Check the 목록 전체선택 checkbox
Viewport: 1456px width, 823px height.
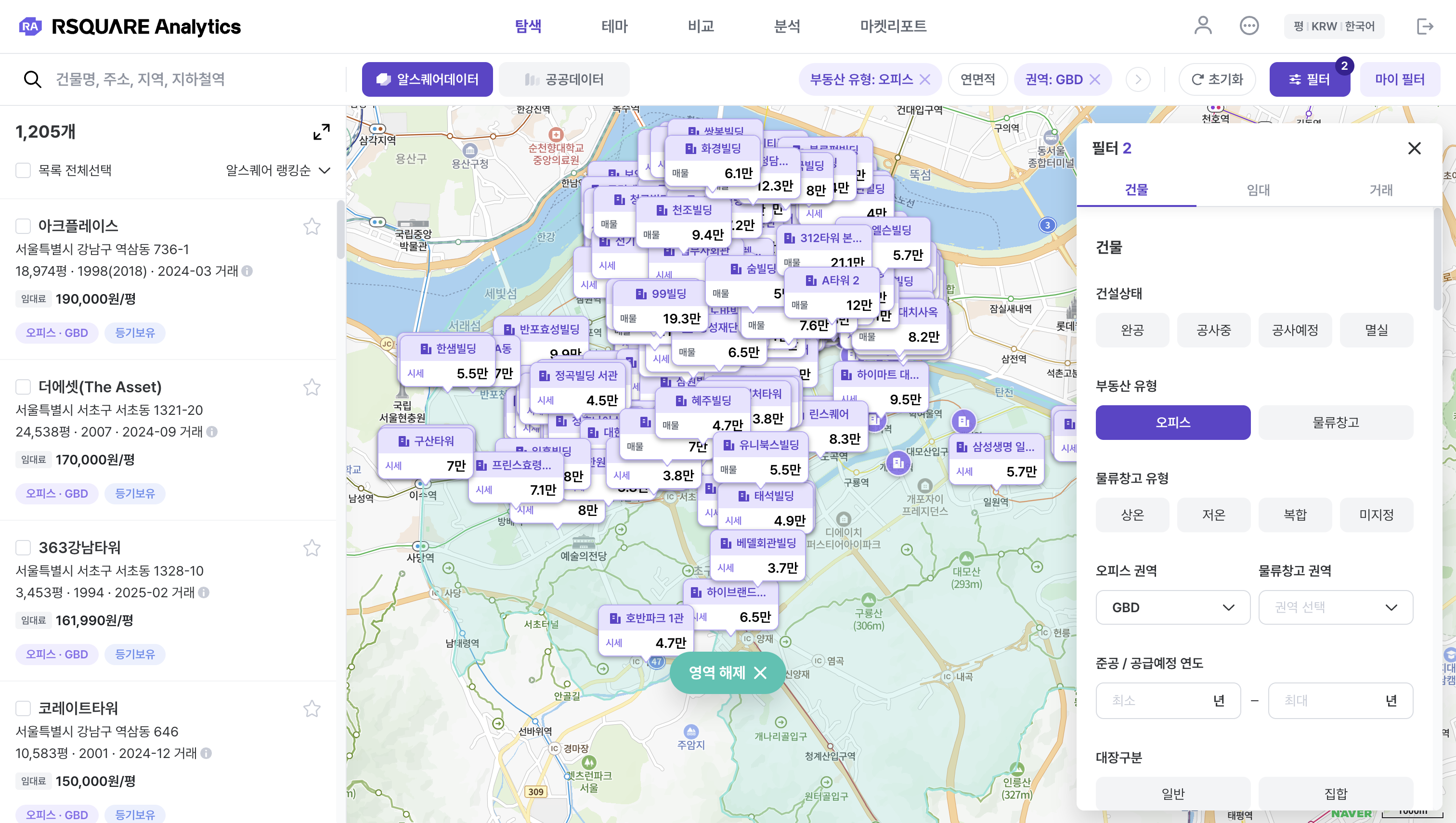point(23,170)
